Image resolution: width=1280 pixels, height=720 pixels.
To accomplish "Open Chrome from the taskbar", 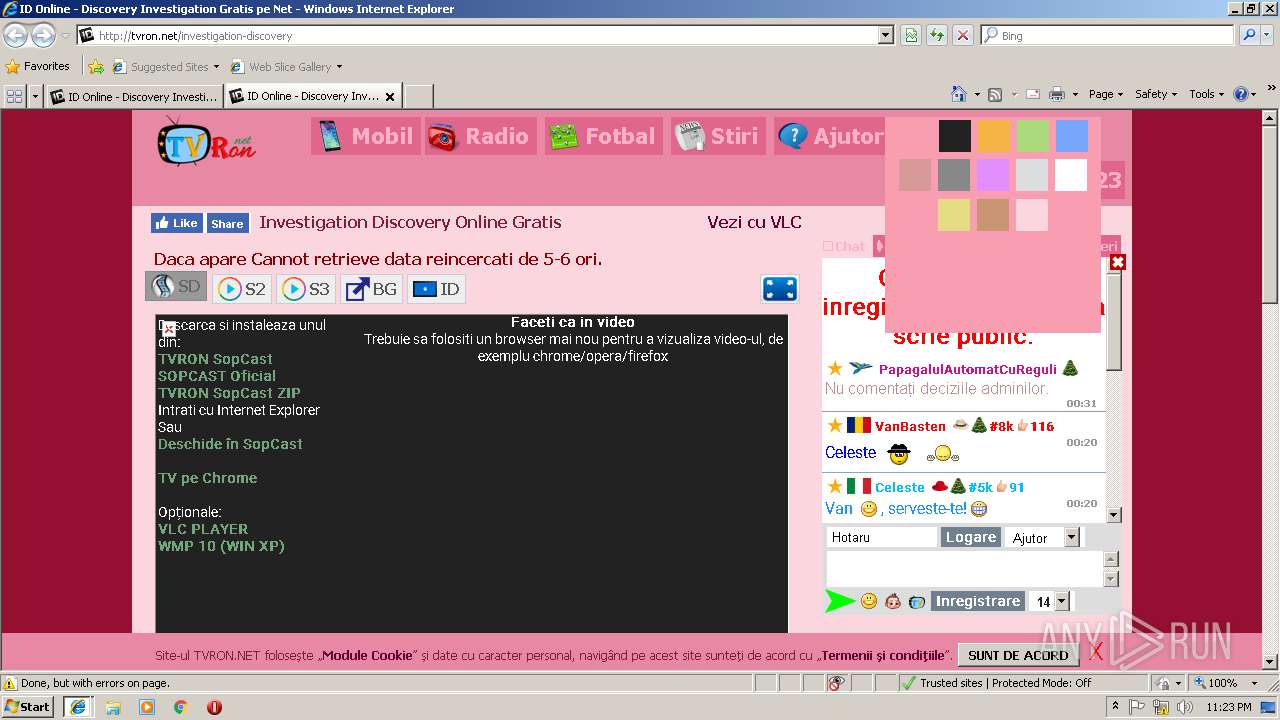I will coord(180,707).
